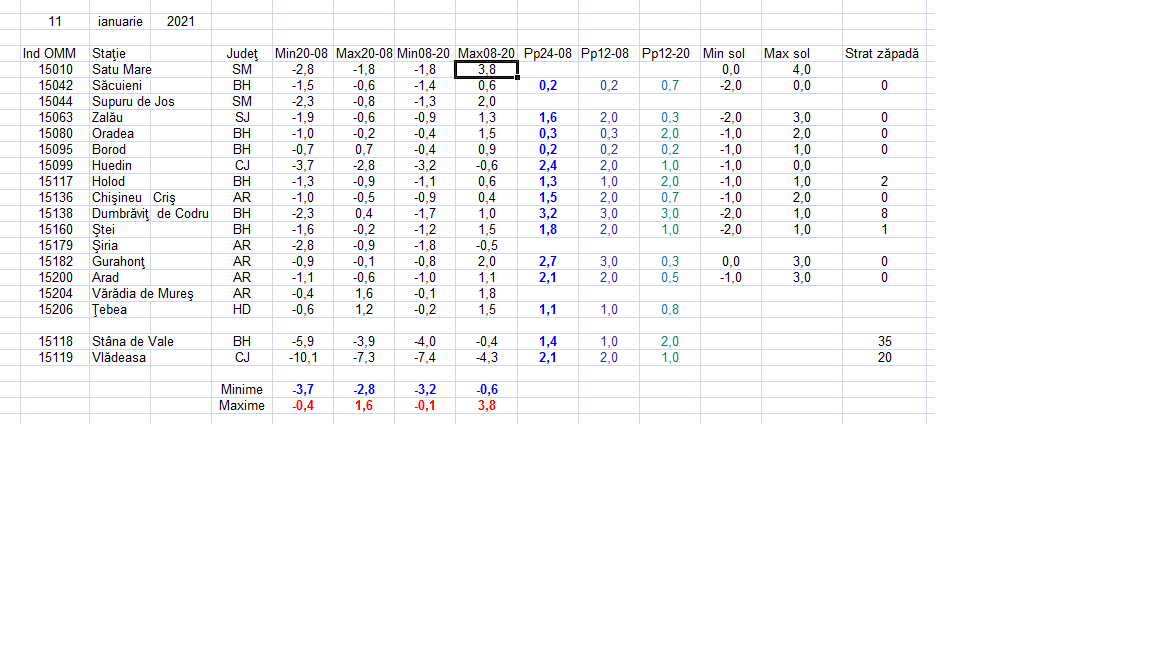
Task: Select the red Maxime value 1,6
Action: pyautogui.click(x=364, y=406)
